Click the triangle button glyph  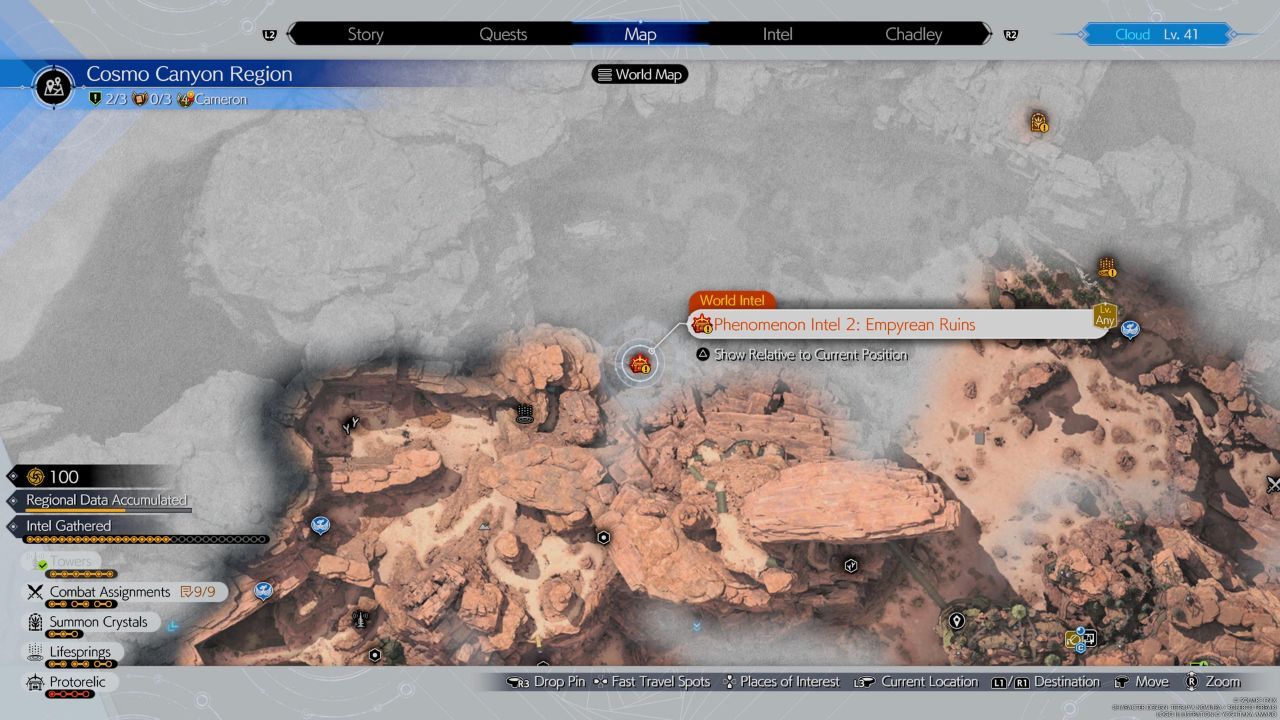click(x=703, y=354)
